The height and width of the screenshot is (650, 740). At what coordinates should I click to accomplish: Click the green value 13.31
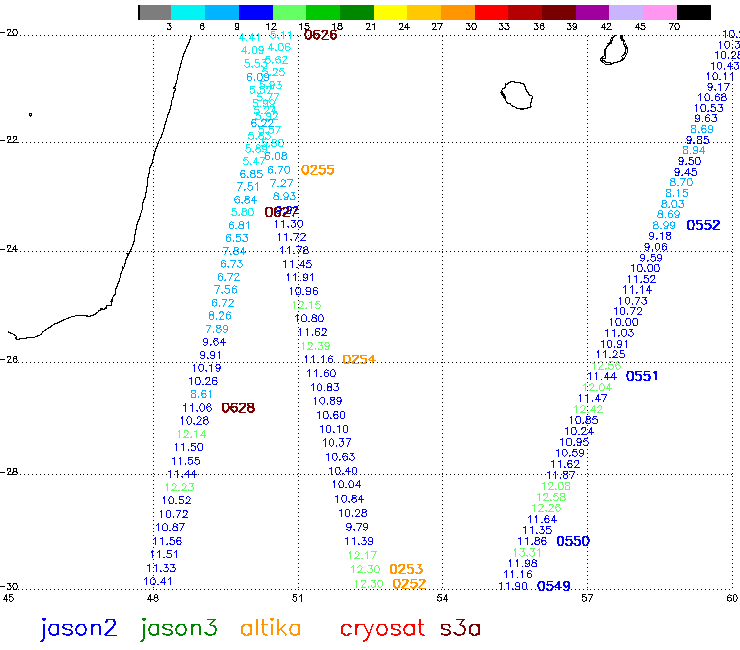(x=527, y=553)
